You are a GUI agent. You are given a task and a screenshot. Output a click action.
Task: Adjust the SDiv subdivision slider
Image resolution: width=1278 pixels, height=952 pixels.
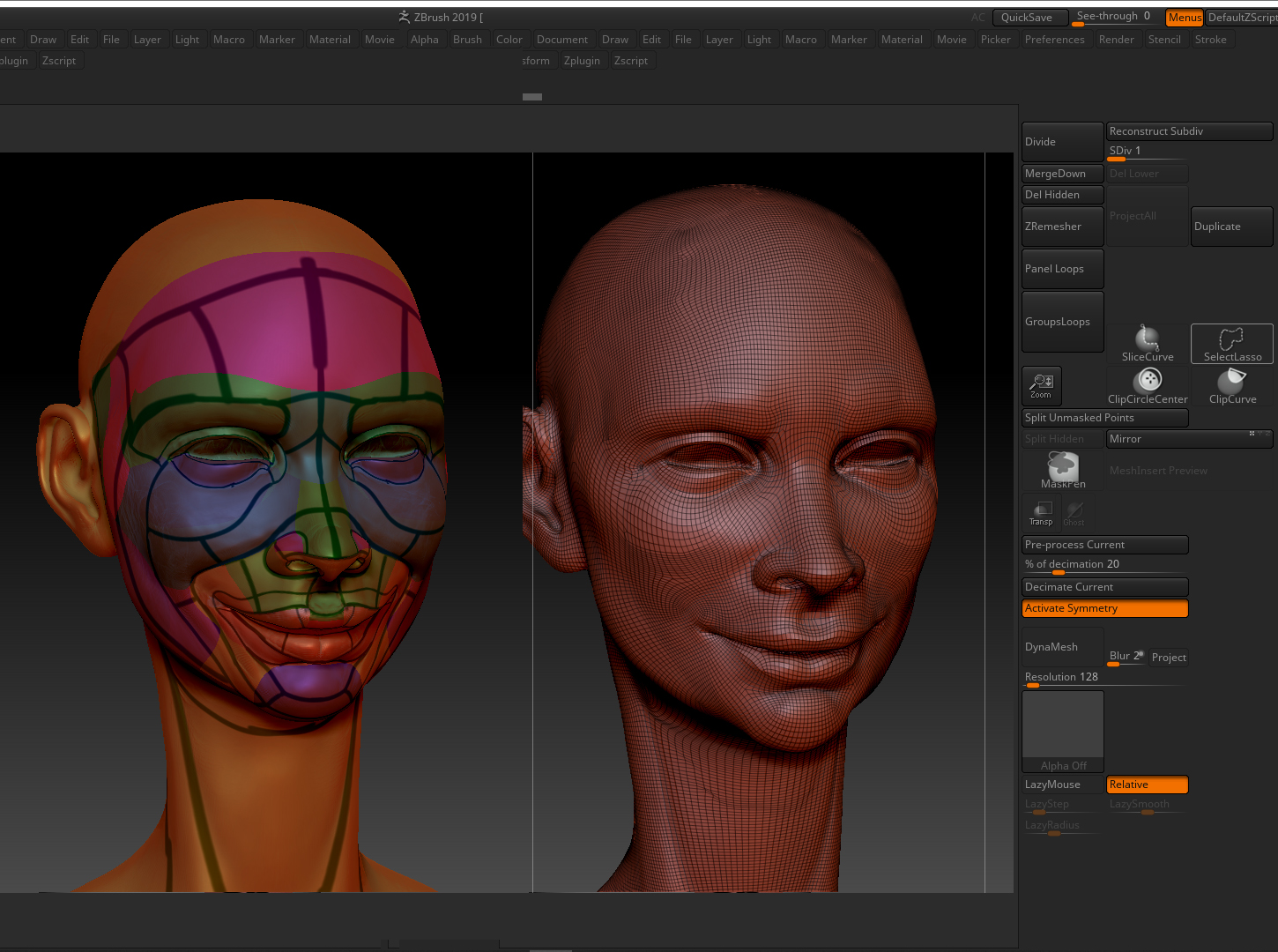[x=1148, y=152]
